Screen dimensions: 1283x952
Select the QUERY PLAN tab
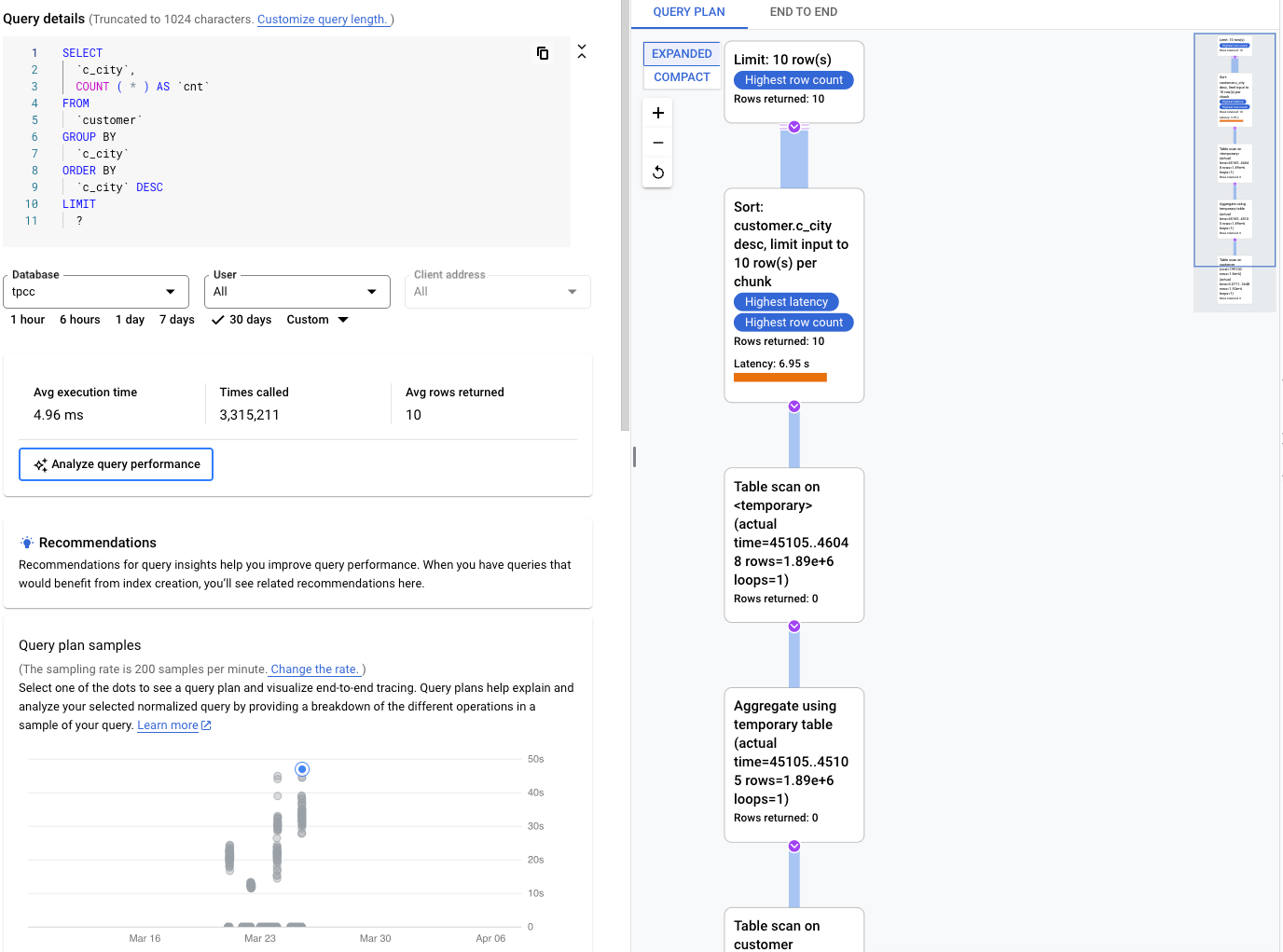[x=689, y=12]
